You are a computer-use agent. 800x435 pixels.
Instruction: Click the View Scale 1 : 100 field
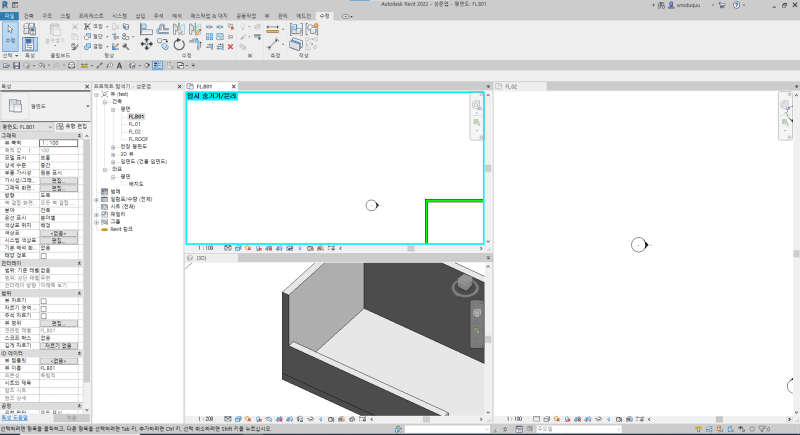pos(59,143)
